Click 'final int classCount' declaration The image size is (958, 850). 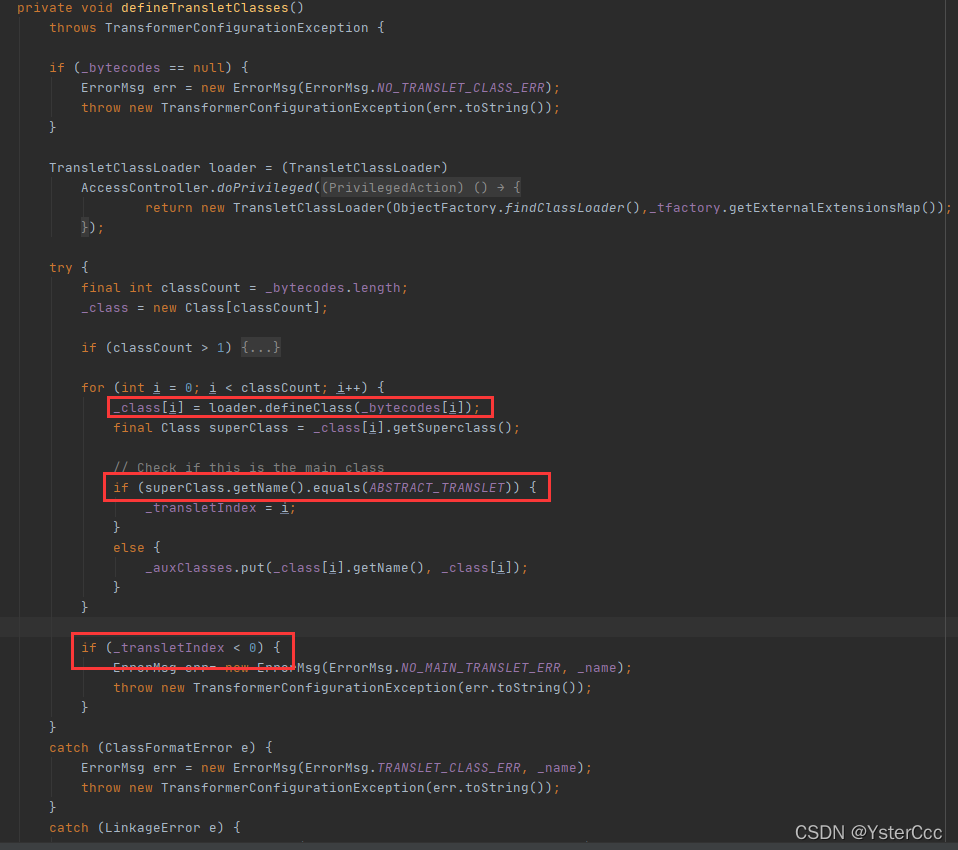tap(161, 288)
